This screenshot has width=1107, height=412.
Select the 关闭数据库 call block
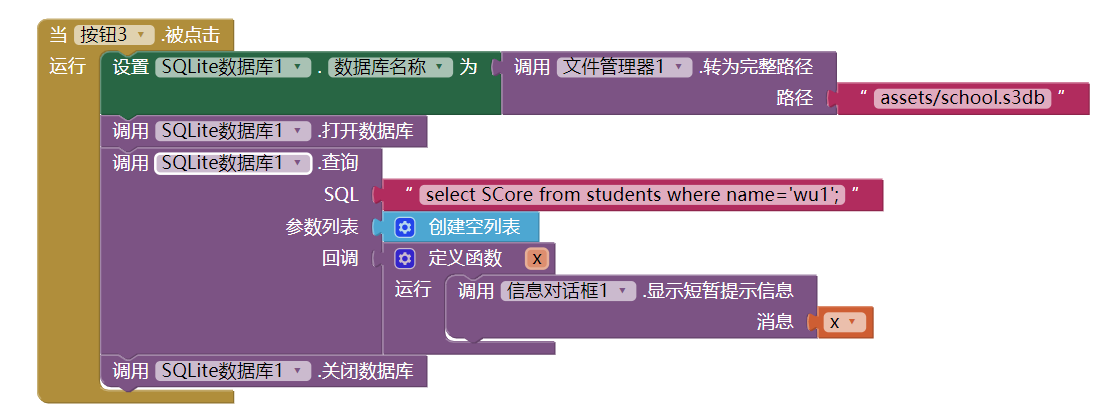263,372
